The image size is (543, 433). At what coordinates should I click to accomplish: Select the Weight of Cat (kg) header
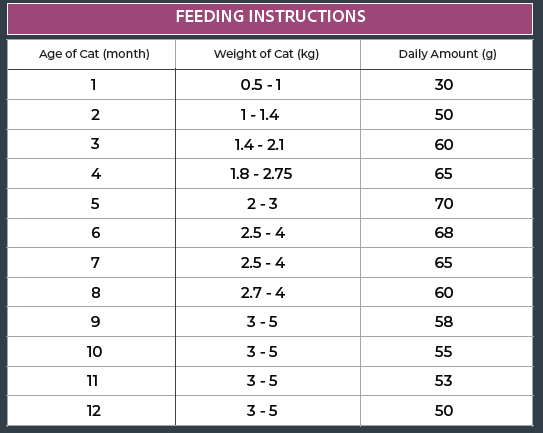(268, 54)
